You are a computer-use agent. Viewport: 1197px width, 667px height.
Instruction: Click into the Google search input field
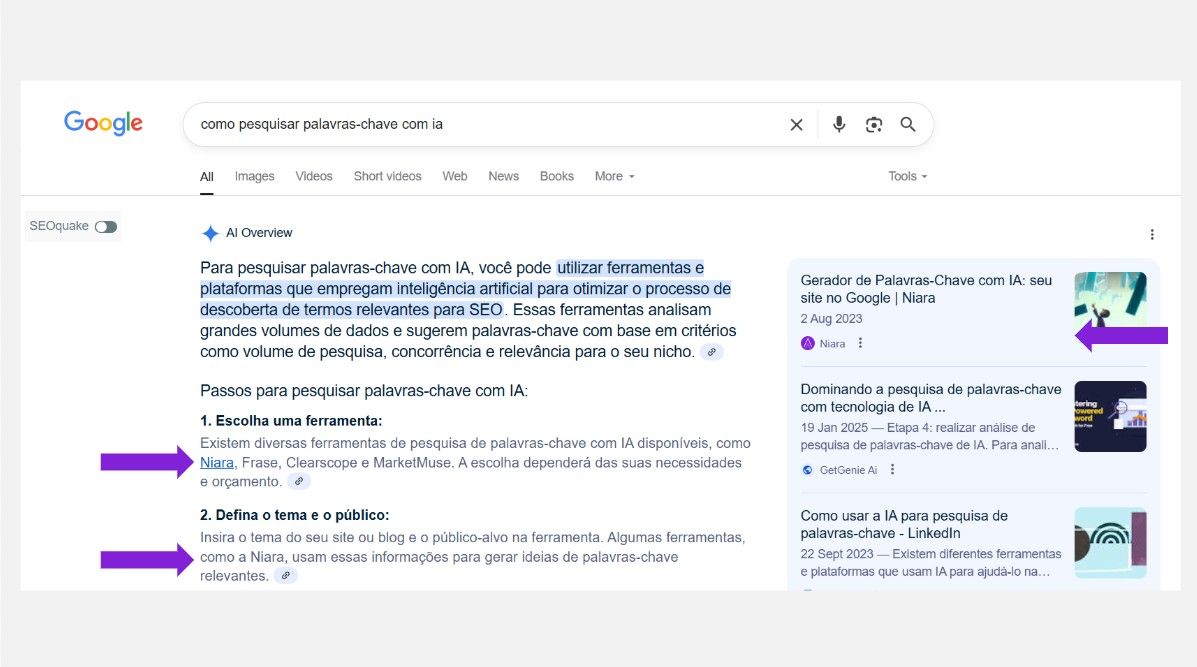[x=480, y=125]
